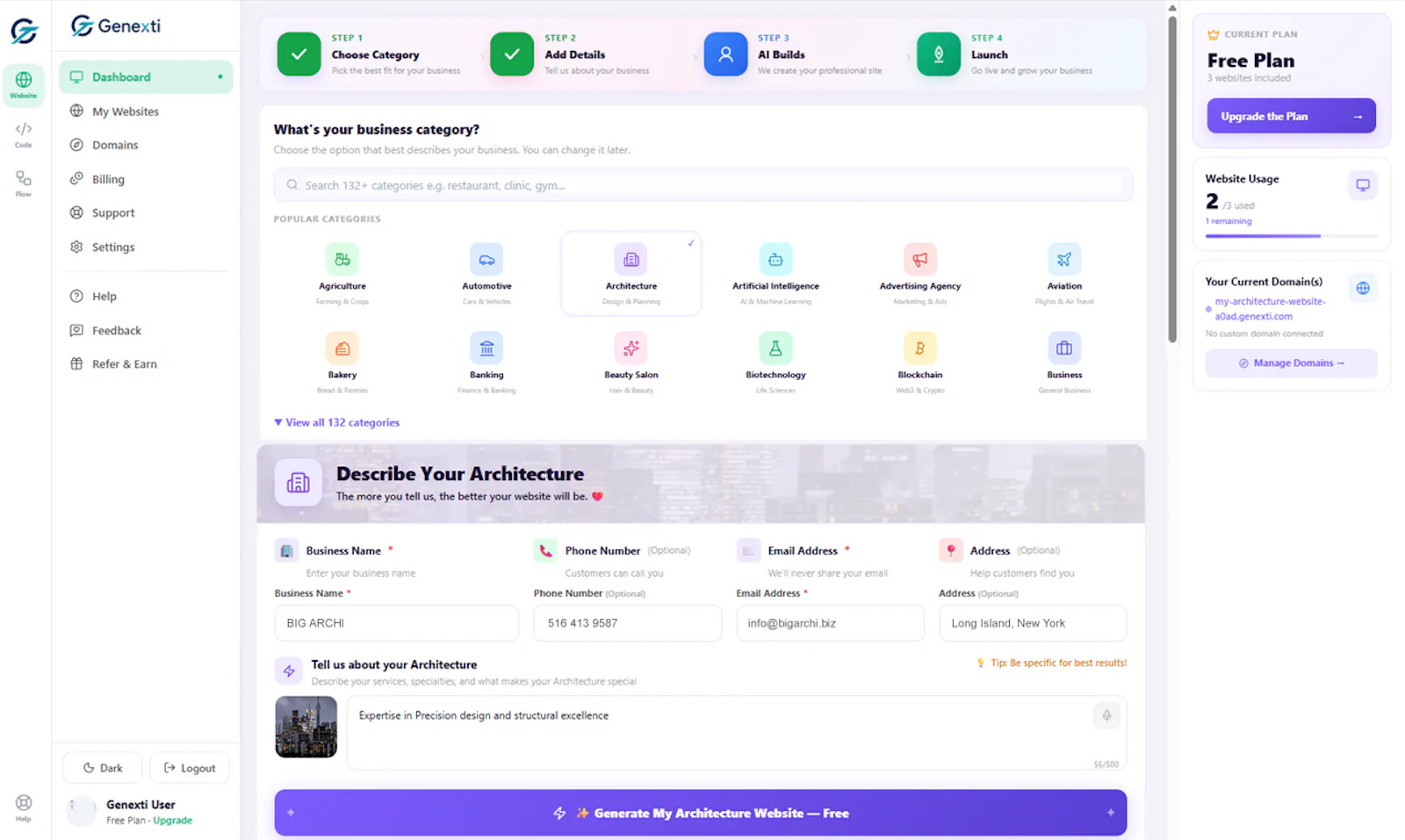Image resolution: width=1405 pixels, height=840 pixels.
Task: Choose the Business category icon
Action: (x=1064, y=348)
